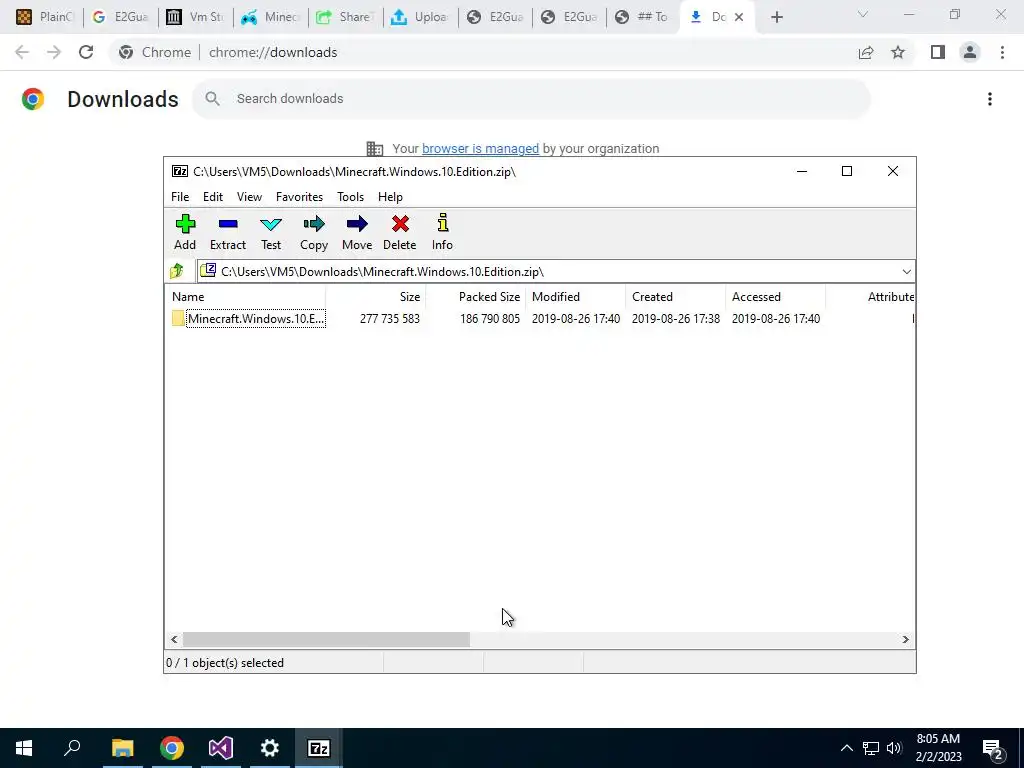1024x768 pixels.
Task: Focus the Search downloads field
Action: [532, 99]
